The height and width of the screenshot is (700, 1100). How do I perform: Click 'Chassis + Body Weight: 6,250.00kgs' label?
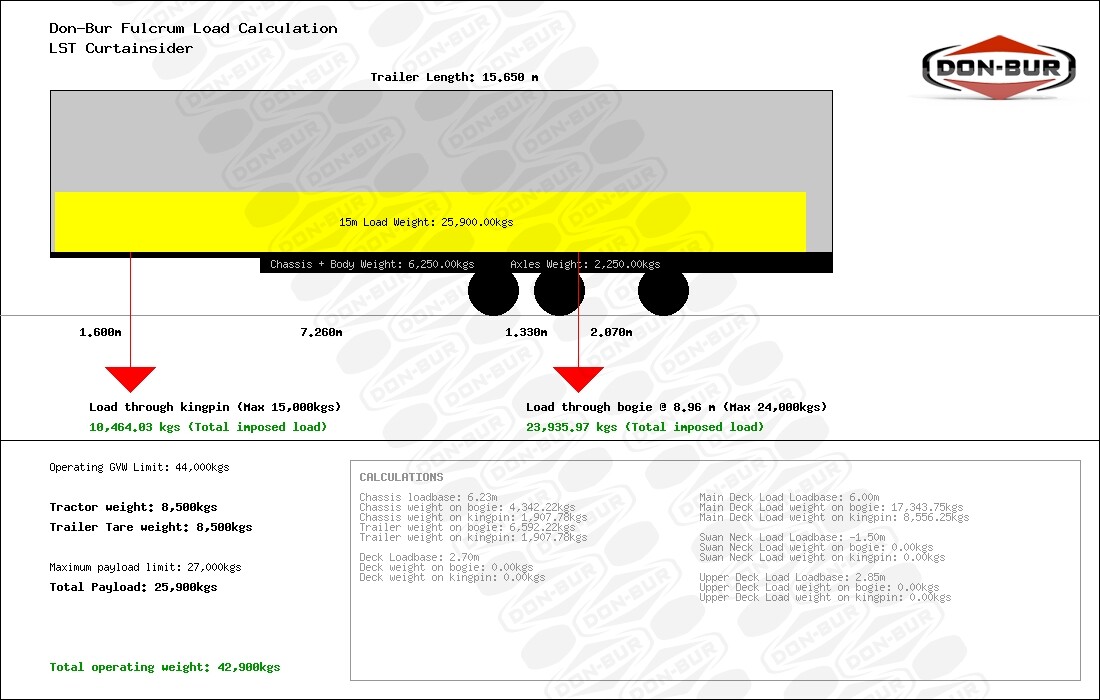pos(372,264)
